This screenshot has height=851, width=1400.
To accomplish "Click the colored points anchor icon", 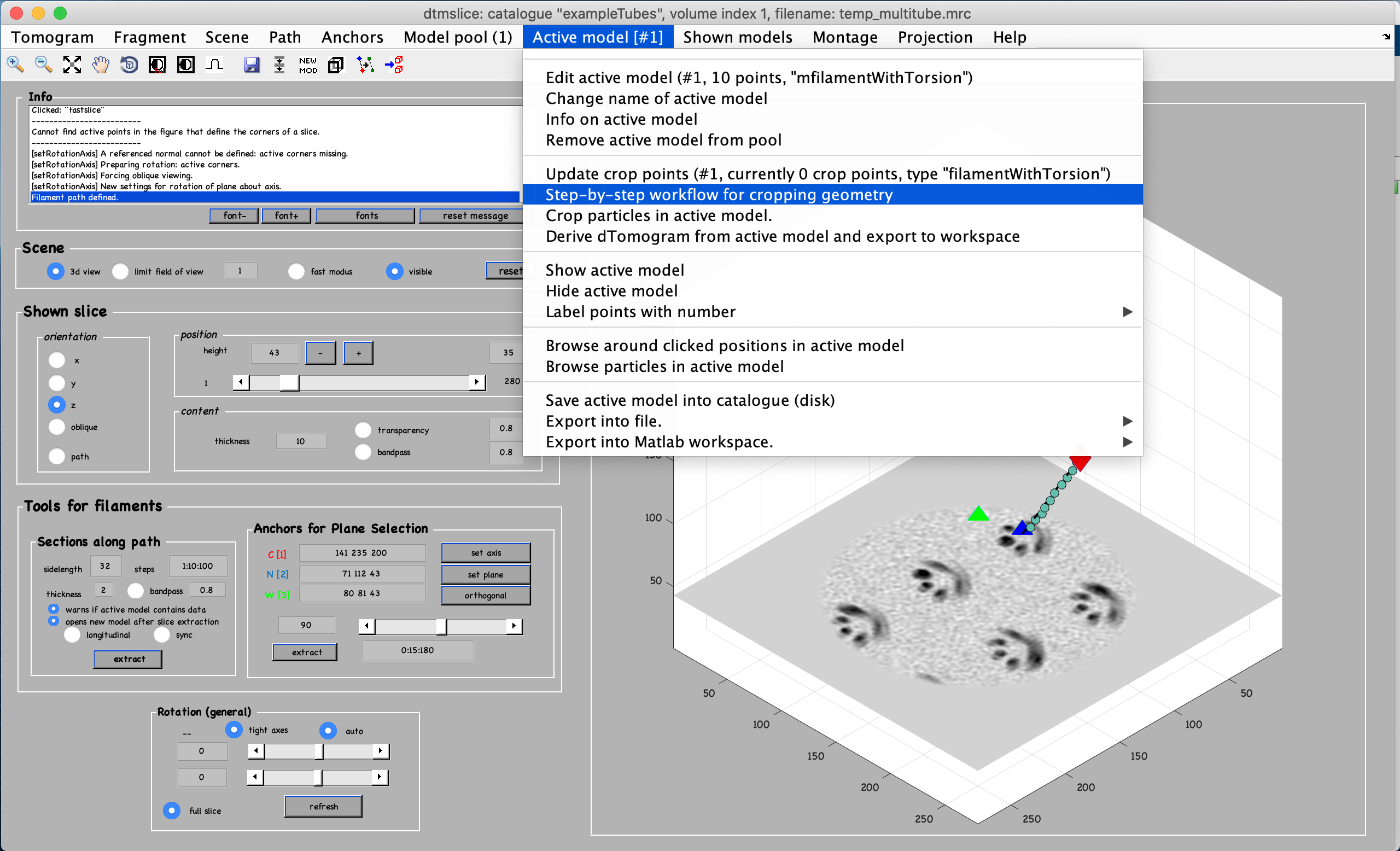I will (x=365, y=65).
